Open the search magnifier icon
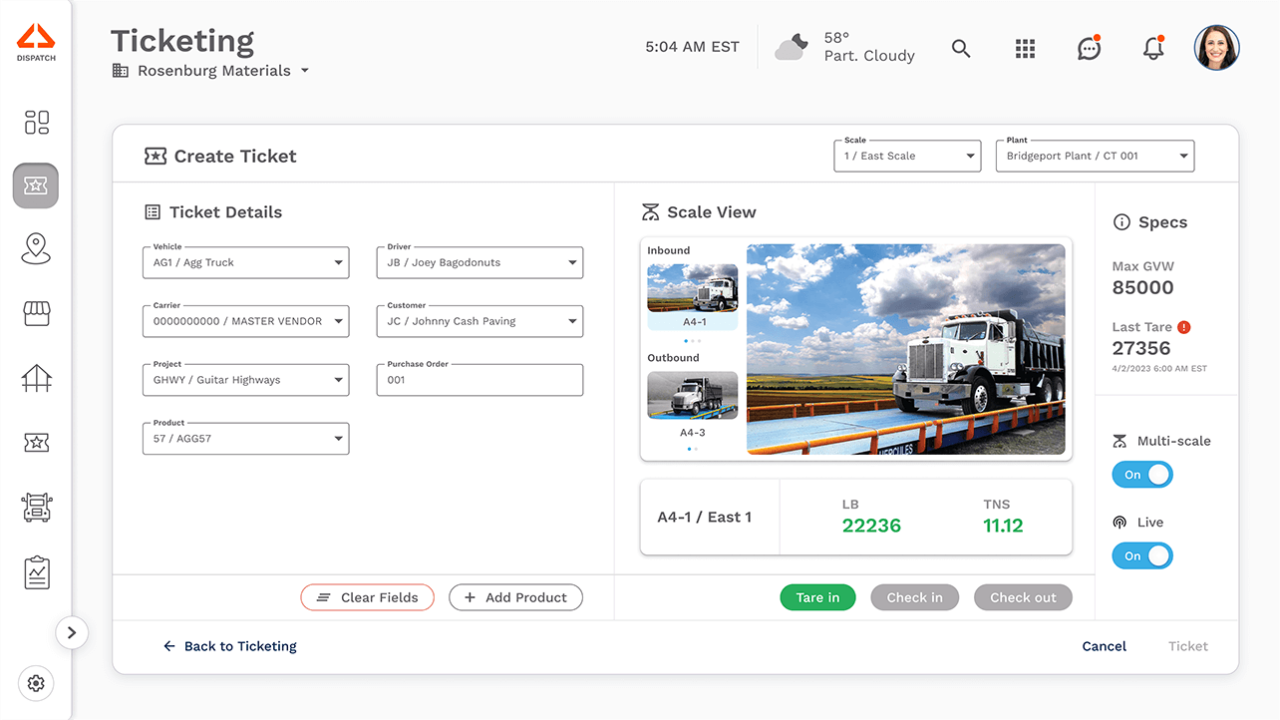The width and height of the screenshot is (1280, 720). pyautogui.click(x=961, y=48)
